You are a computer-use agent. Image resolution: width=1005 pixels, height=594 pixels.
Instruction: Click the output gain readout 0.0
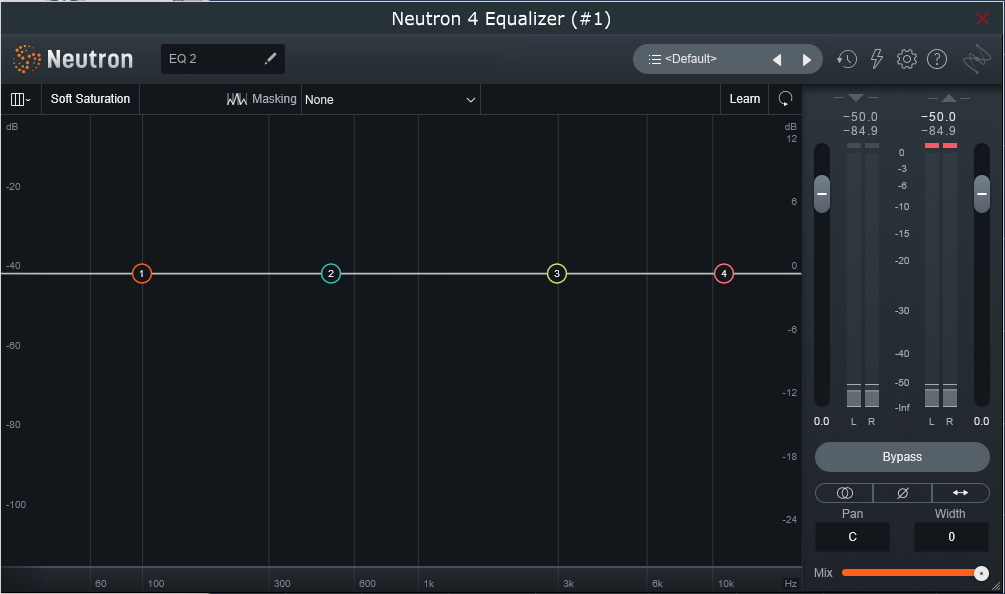point(981,421)
